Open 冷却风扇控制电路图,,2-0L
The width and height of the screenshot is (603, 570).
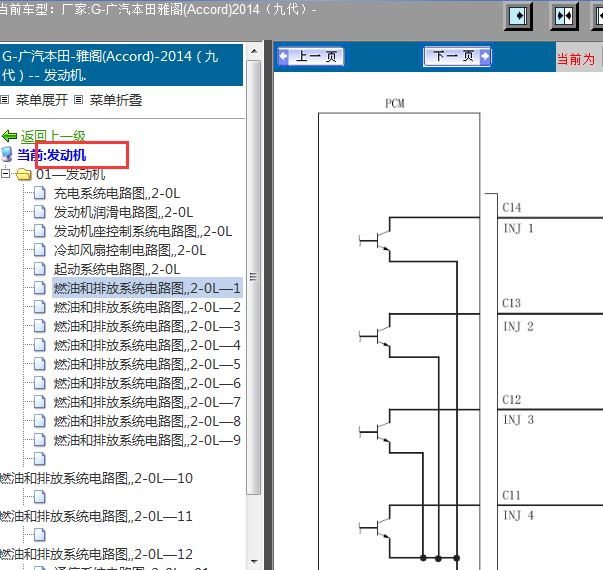130,250
